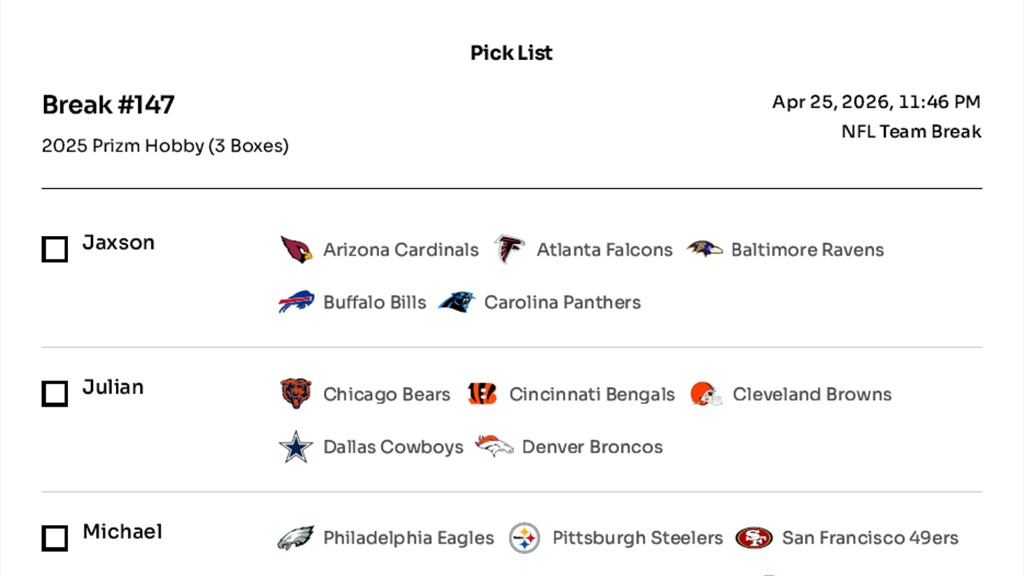Click the Atlanta Falcons logo
The width and height of the screenshot is (1024, 576).
509,250
